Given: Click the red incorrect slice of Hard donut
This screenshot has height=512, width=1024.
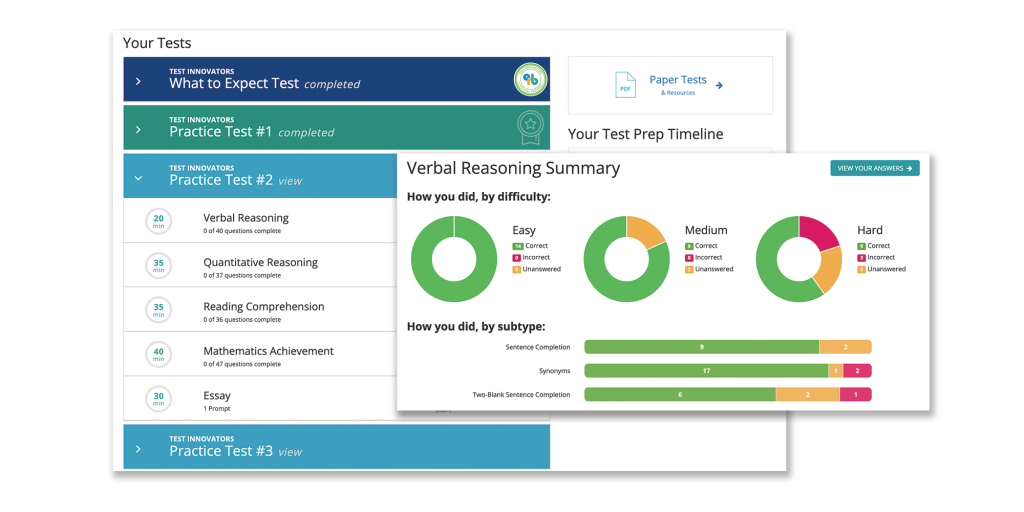Looking at the screenshot, I should [x=821, y=232].
